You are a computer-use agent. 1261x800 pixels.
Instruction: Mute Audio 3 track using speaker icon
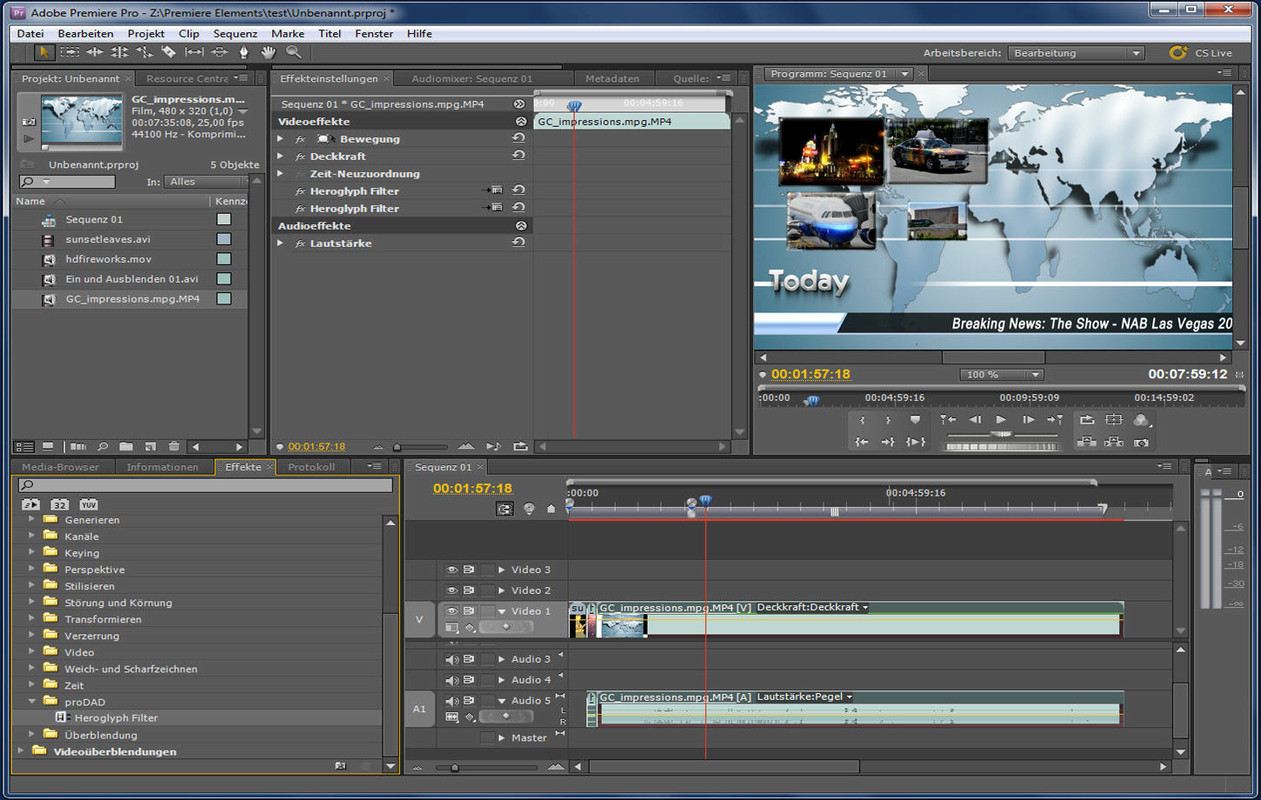point(451,659)
